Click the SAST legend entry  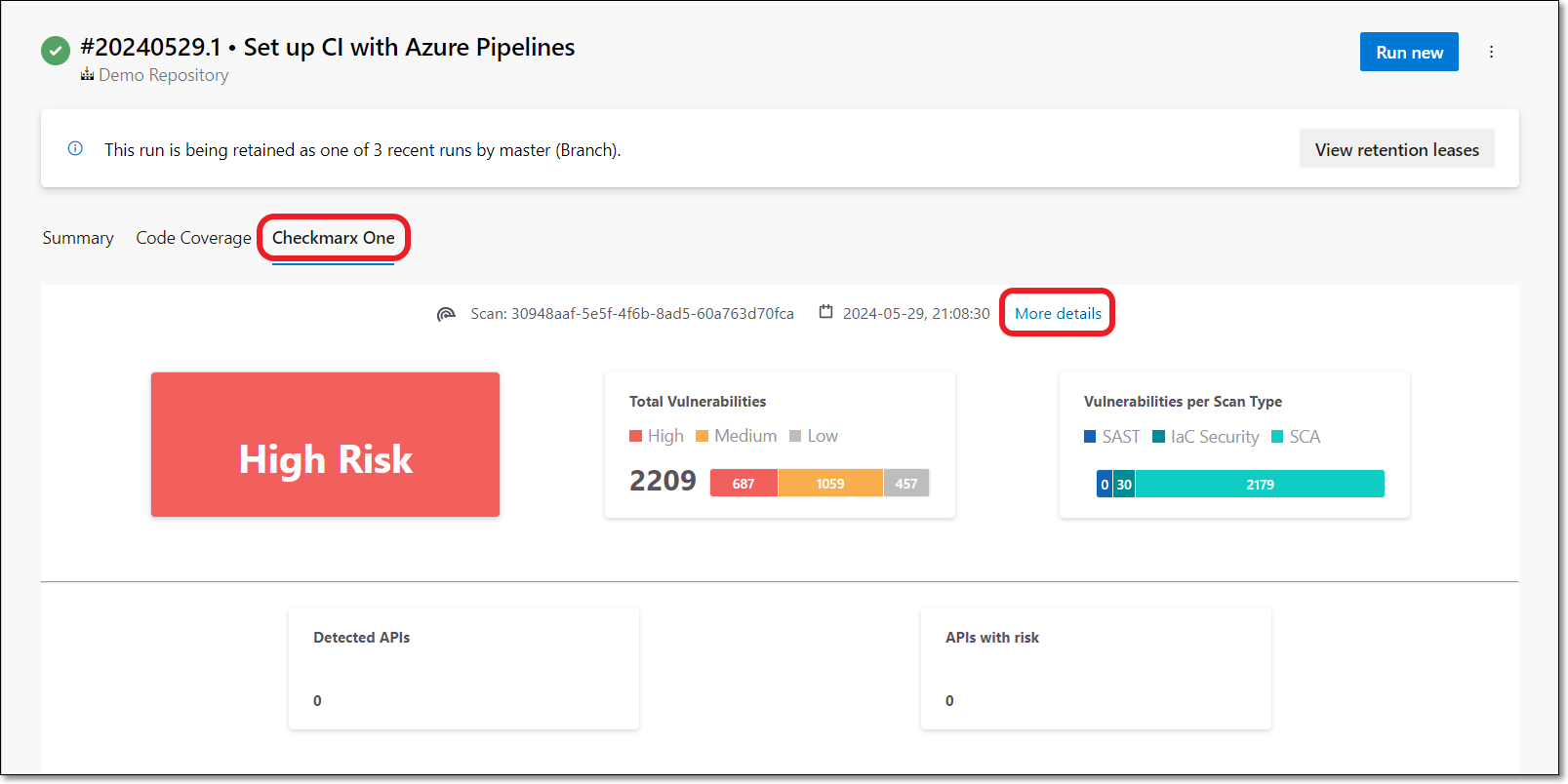point(1111,437)
